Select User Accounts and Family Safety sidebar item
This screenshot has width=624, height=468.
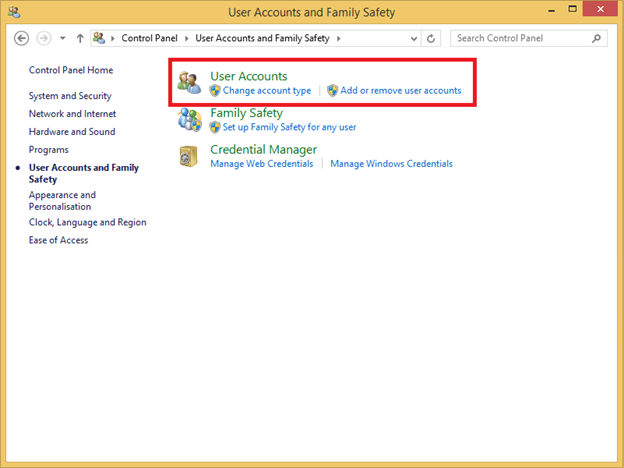tap(84, 173)
